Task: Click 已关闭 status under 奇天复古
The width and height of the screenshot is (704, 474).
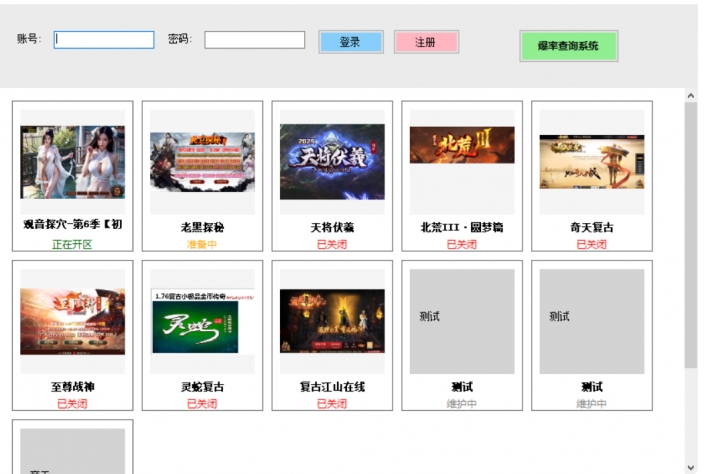Action: pos(591,245)
